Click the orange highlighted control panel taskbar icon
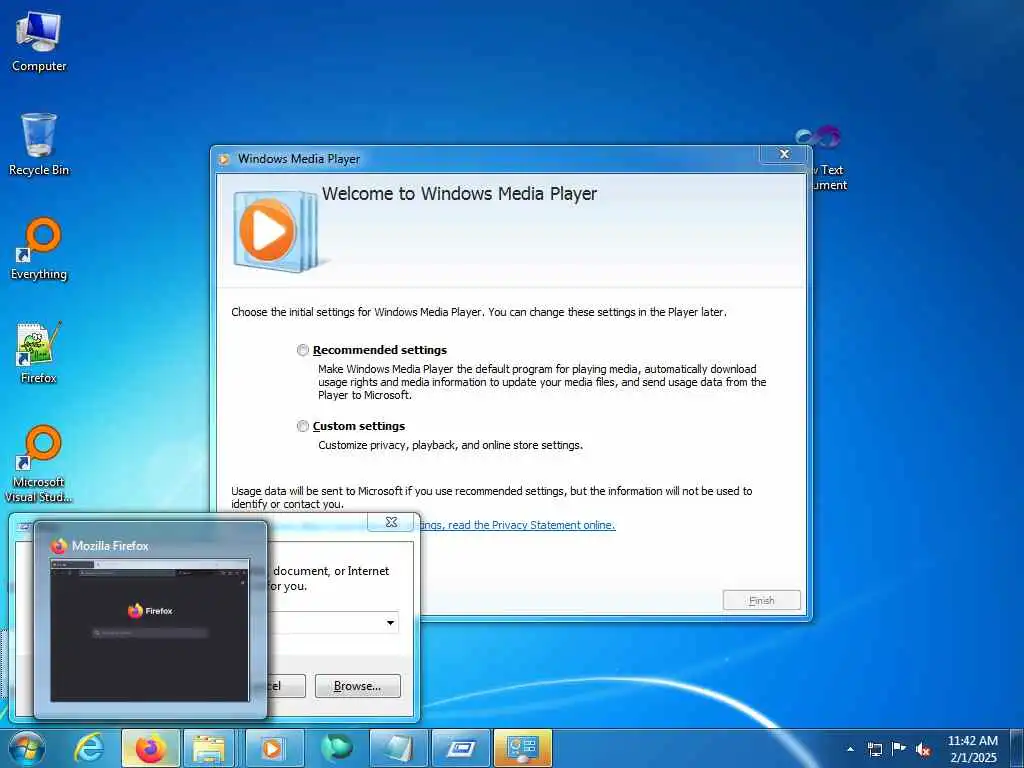 pos(523,748)
